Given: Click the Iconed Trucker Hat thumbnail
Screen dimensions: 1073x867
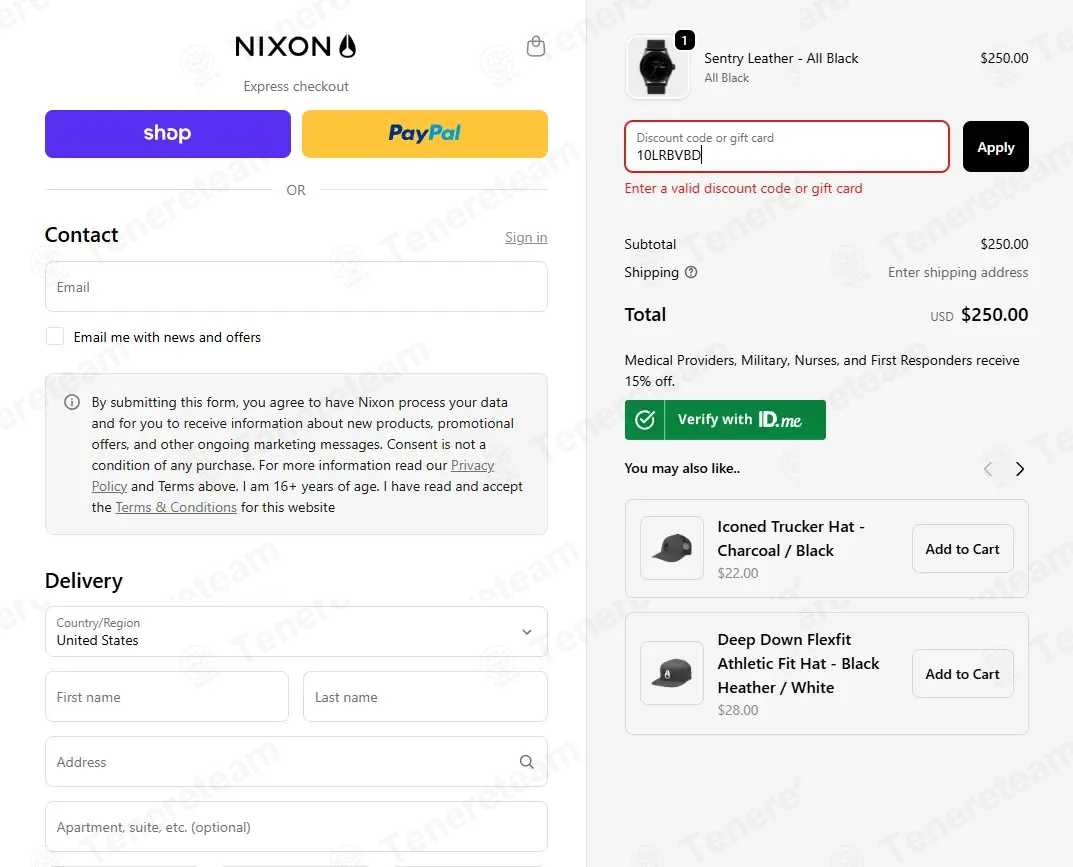Looking at the screenshot, I should (672, 548).
